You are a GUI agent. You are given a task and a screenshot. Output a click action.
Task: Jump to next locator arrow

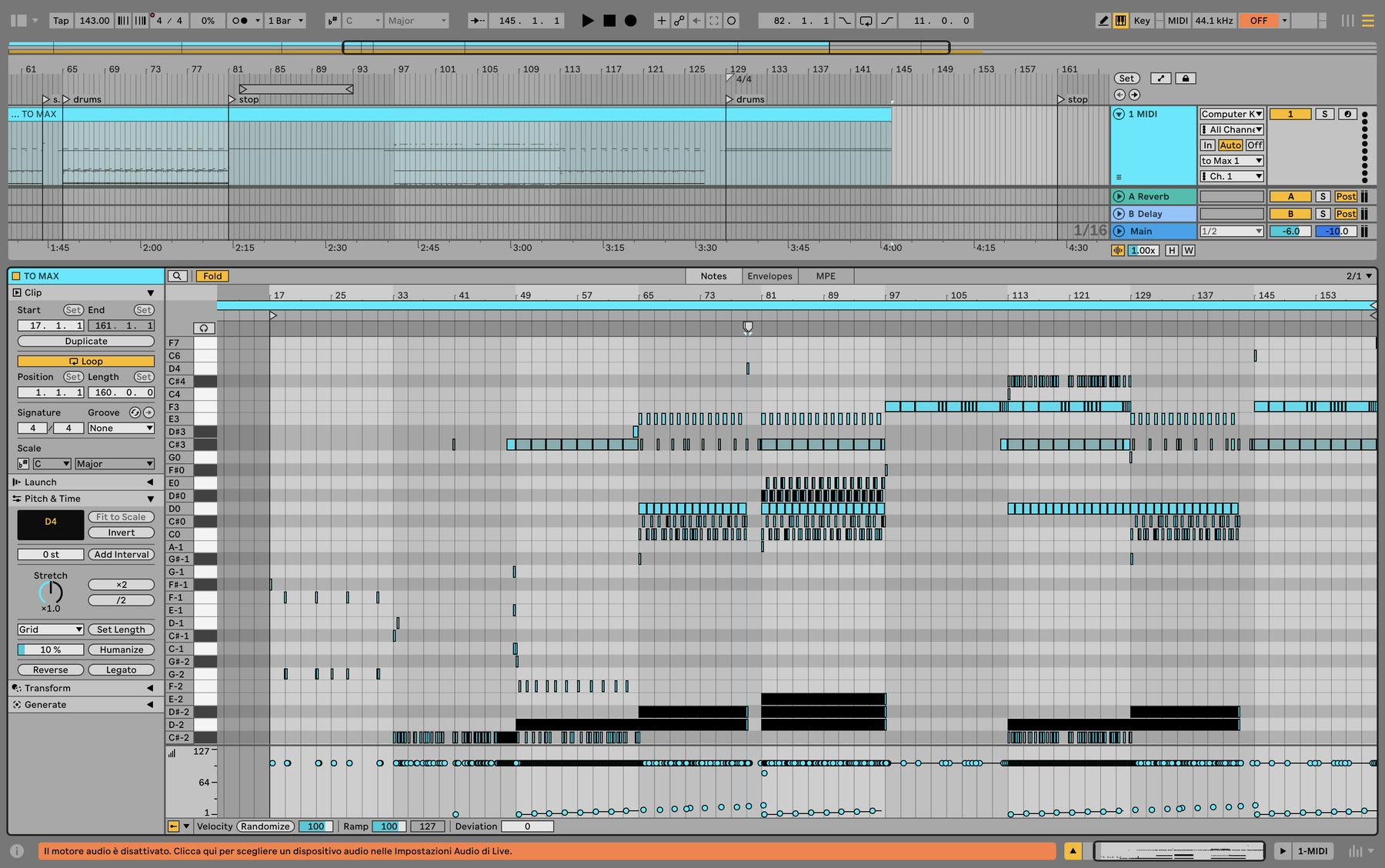click(1134, 95)
